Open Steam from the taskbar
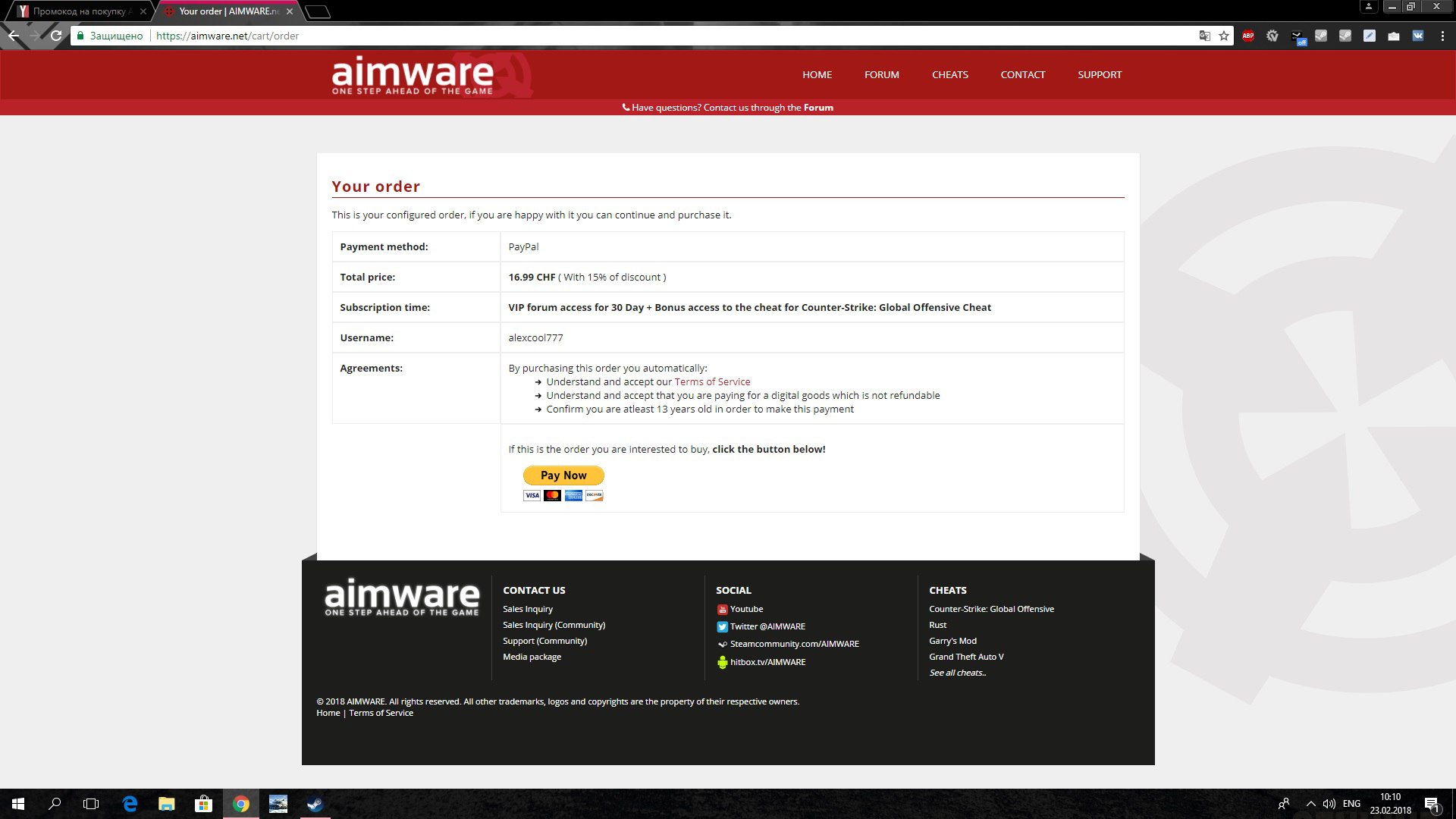The height and width of the screenshot is (819, 1456). pos(315,804)
